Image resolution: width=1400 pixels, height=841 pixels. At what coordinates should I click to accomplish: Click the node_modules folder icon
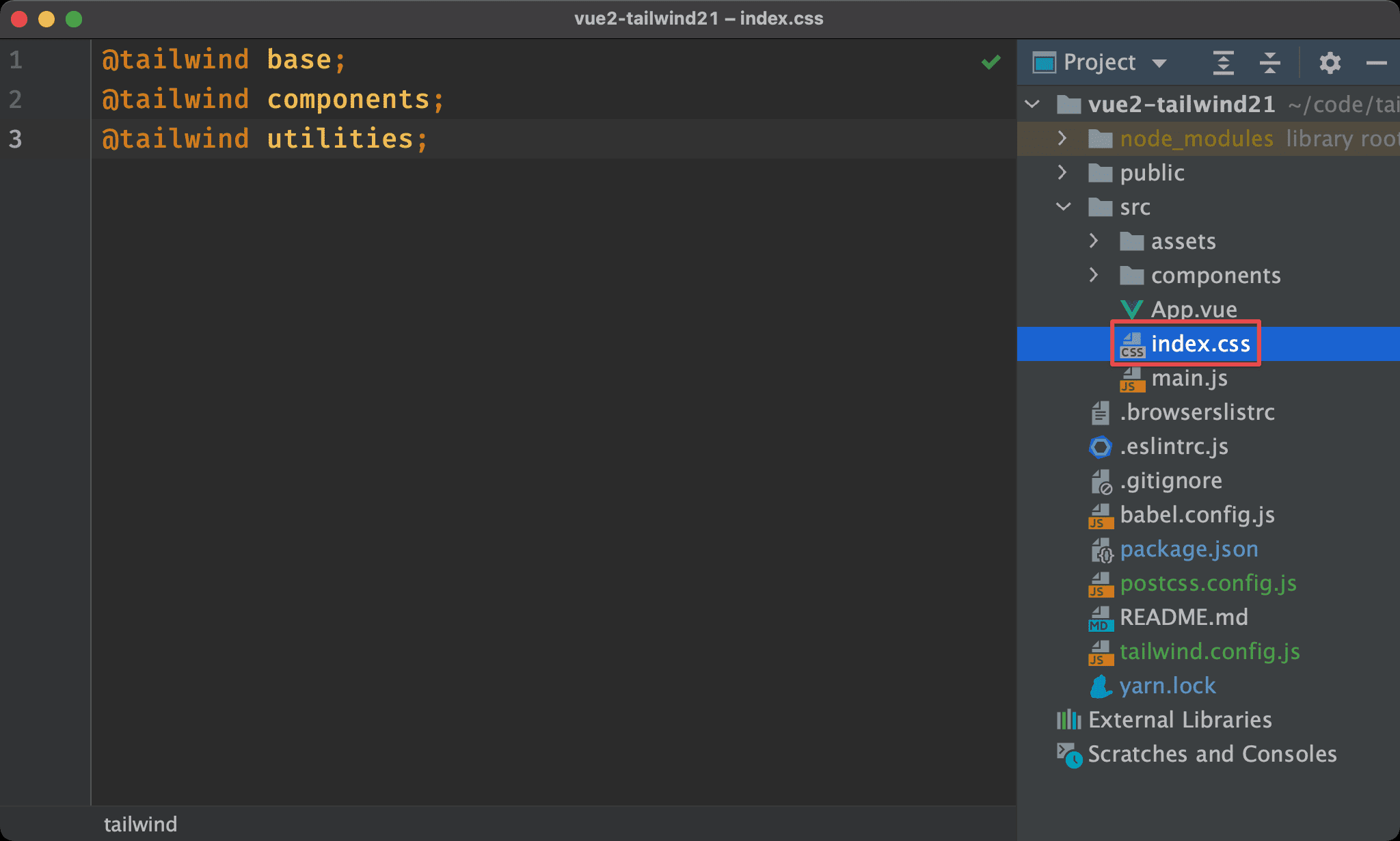click(1100, 139)
